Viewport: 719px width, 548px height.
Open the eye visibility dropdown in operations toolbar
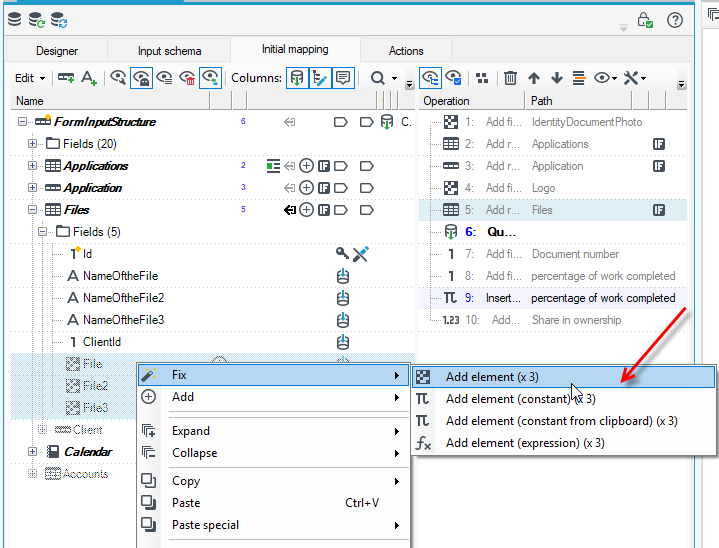coord(605,78)
